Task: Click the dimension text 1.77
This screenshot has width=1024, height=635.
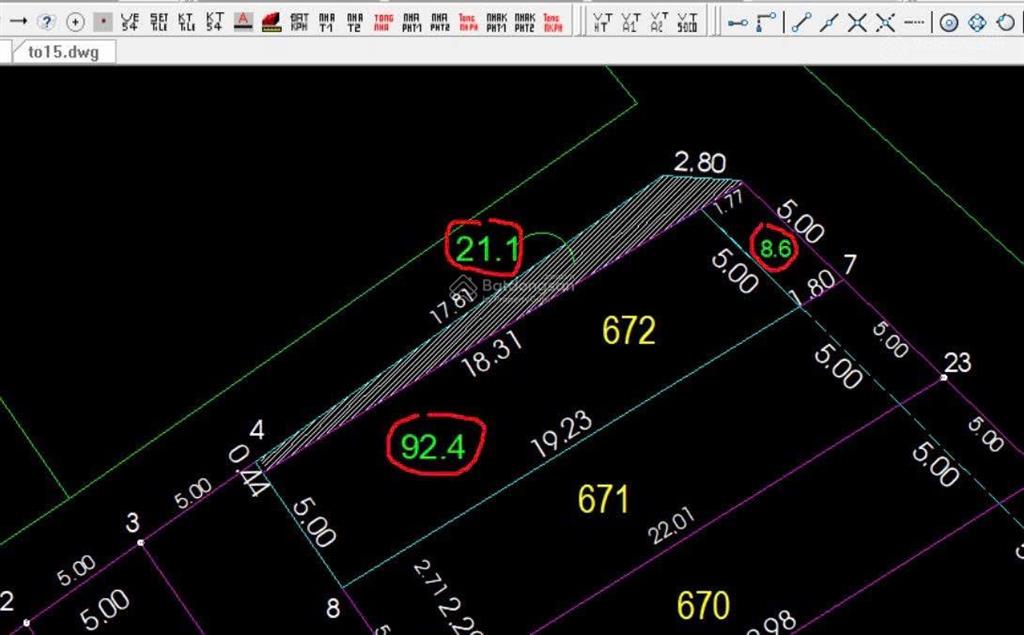Action: click(x=728, y=203)
